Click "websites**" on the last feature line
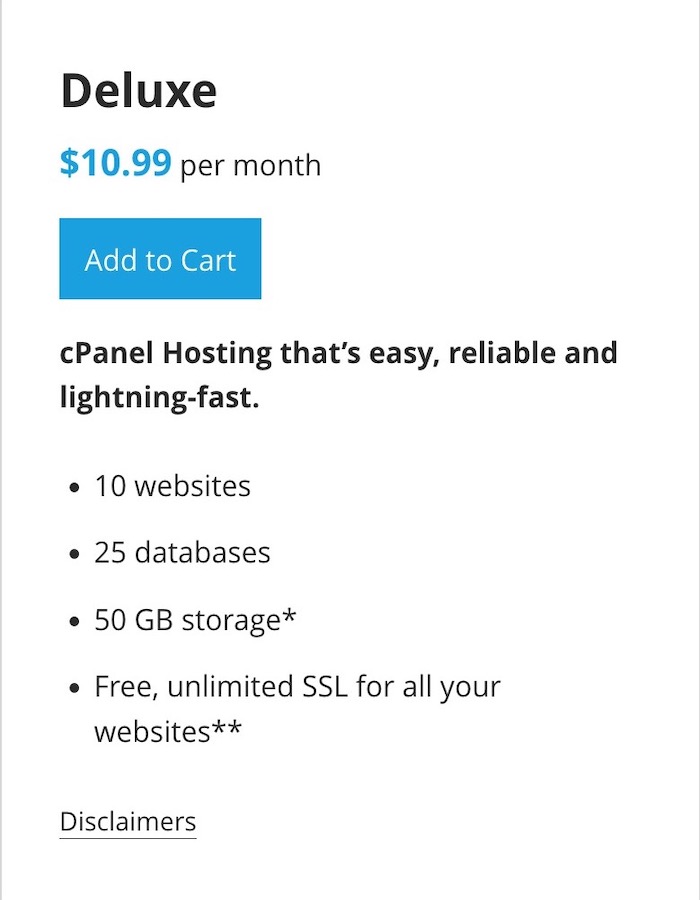The width and height of the screenshot is (700, 900). pyautogui.click(x=167, y=731)
